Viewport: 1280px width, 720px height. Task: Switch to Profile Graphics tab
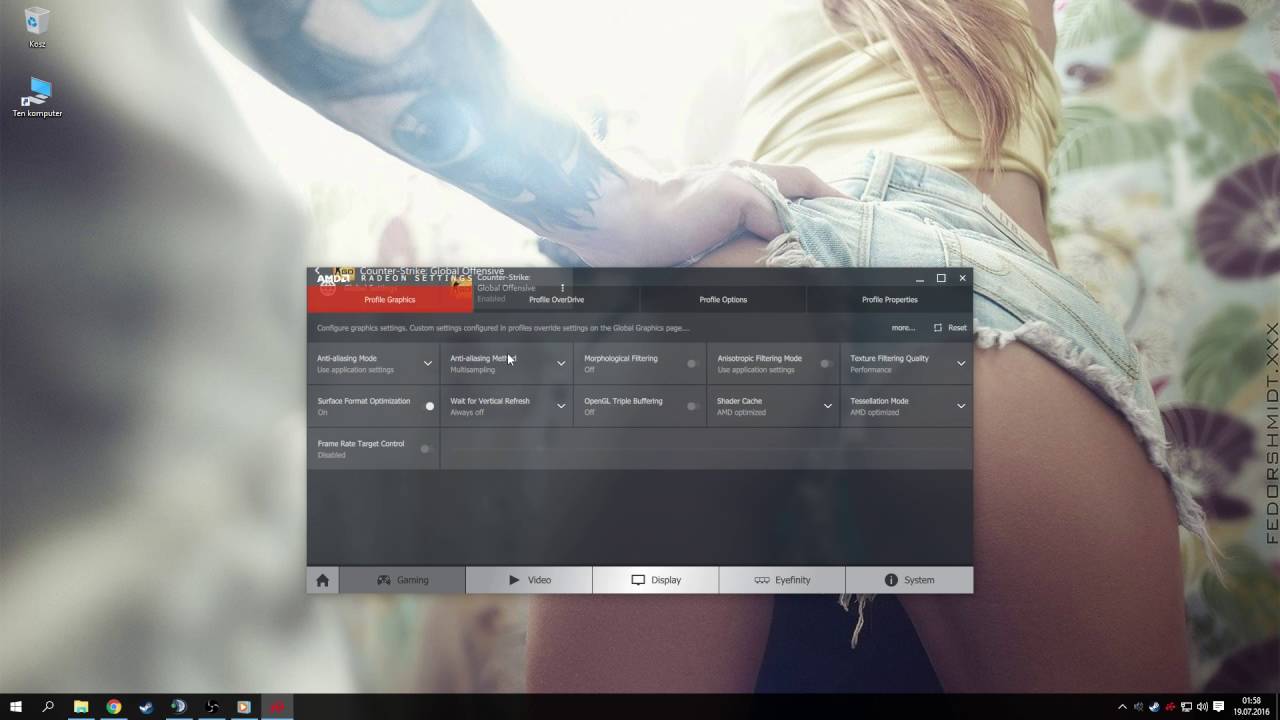click(390, 299)
